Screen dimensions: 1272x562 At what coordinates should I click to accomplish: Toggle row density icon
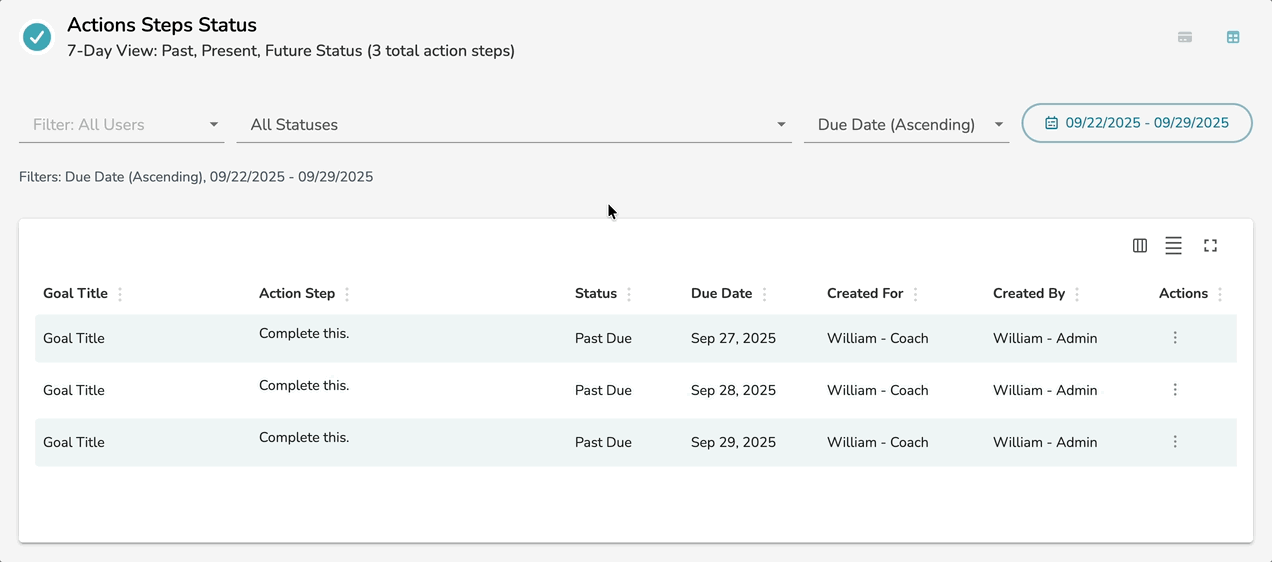[1173, 246]
